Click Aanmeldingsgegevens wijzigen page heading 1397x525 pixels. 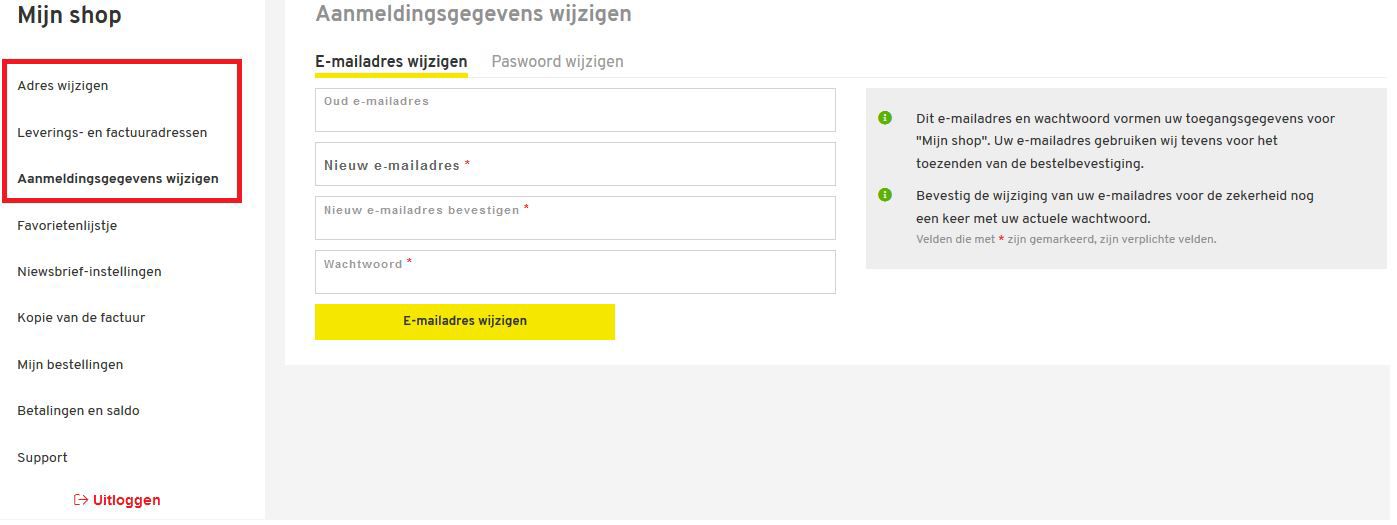pyautogui.click(x=473, y=14)
